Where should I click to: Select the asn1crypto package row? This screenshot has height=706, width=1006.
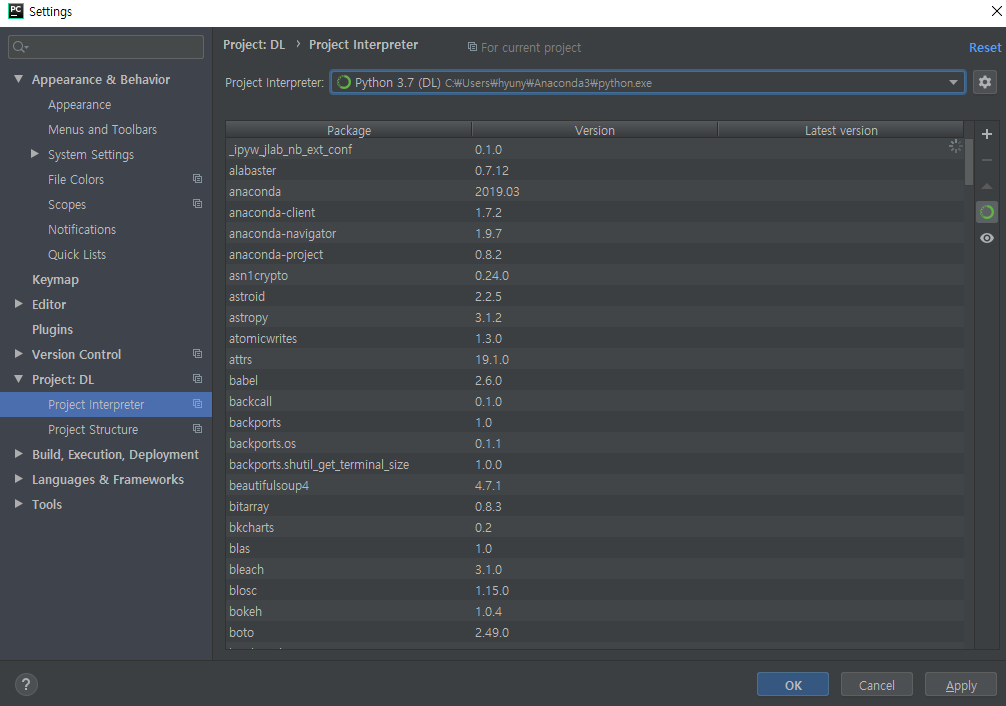click(x=595, y=276)
